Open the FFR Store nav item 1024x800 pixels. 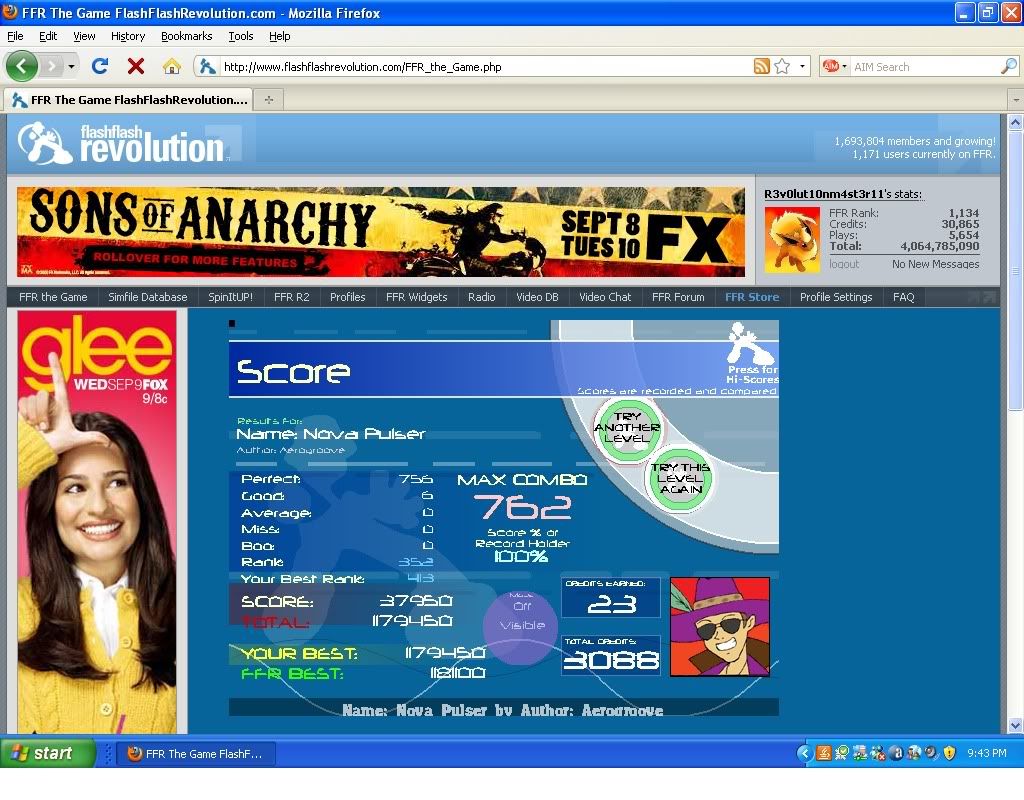click(x=752, y=297)
